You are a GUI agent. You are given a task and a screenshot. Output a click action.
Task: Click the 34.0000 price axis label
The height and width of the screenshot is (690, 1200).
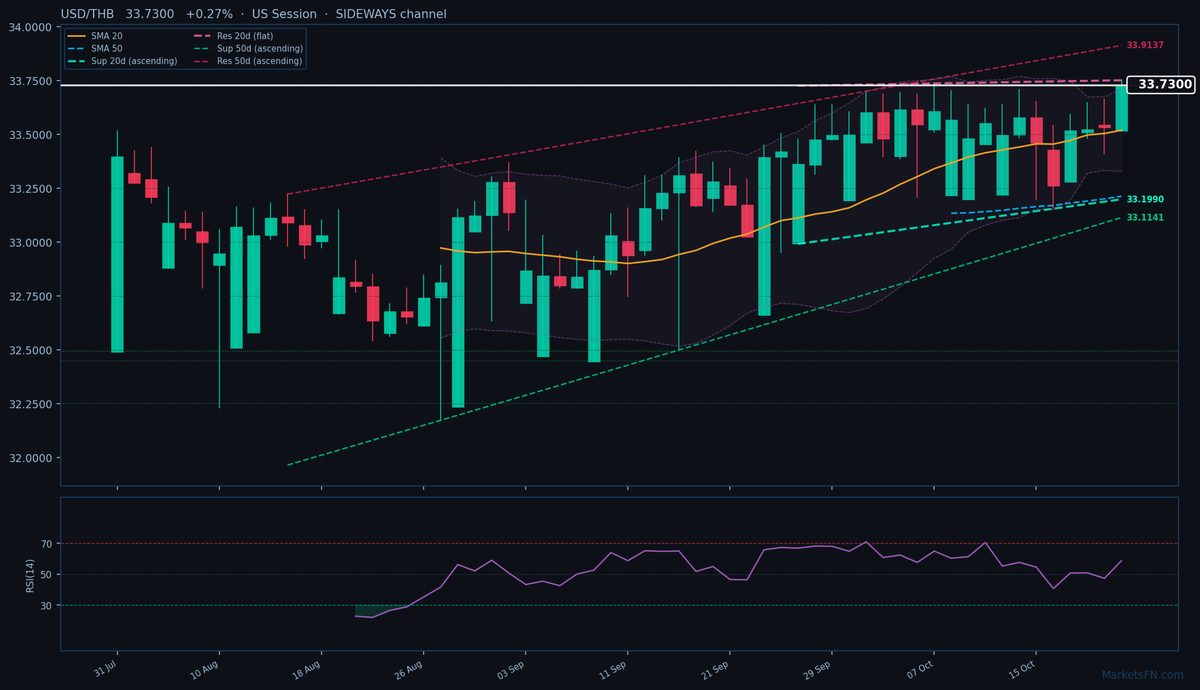[31, 27]
